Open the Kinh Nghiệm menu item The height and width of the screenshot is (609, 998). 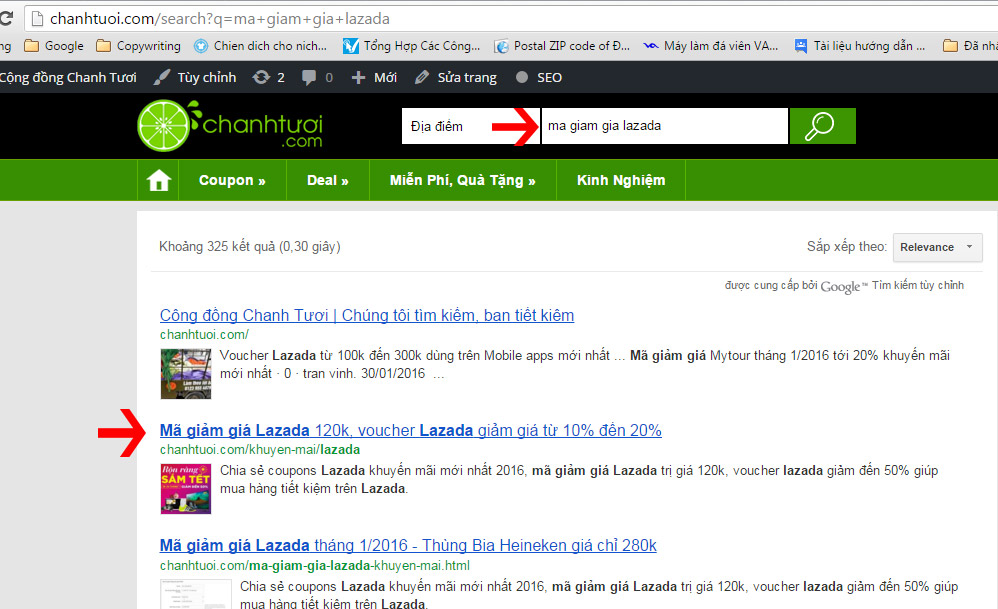click(x=620, y=180)
